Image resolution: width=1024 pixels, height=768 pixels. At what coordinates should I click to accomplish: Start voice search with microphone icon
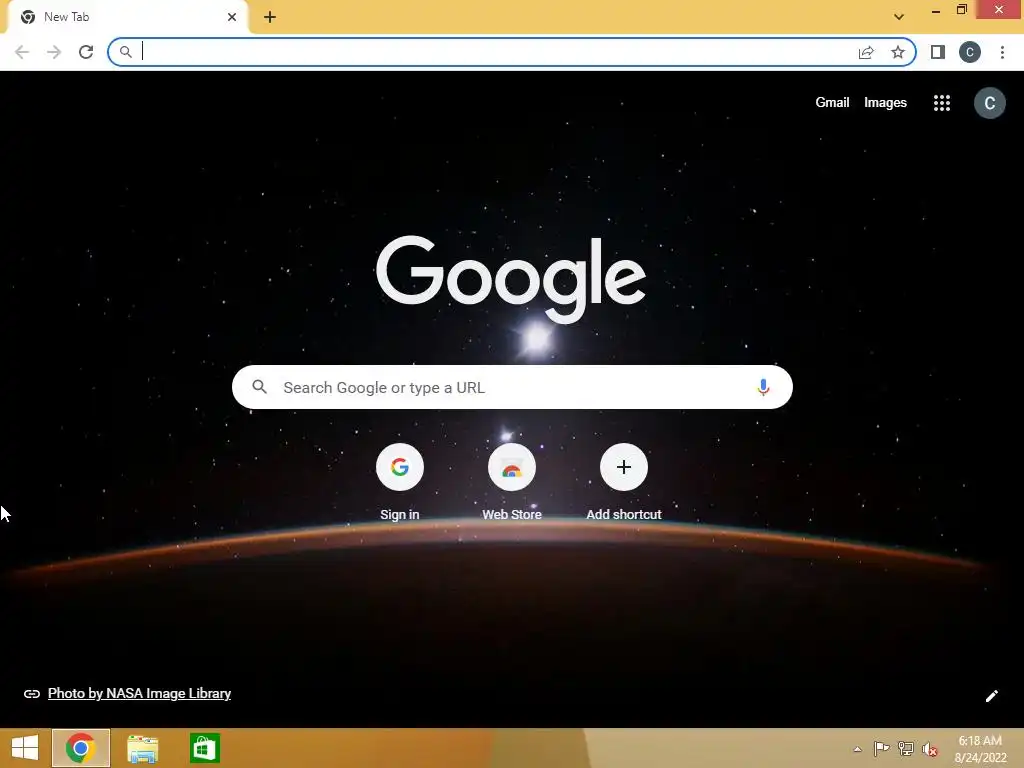click(x=763, y=387)
